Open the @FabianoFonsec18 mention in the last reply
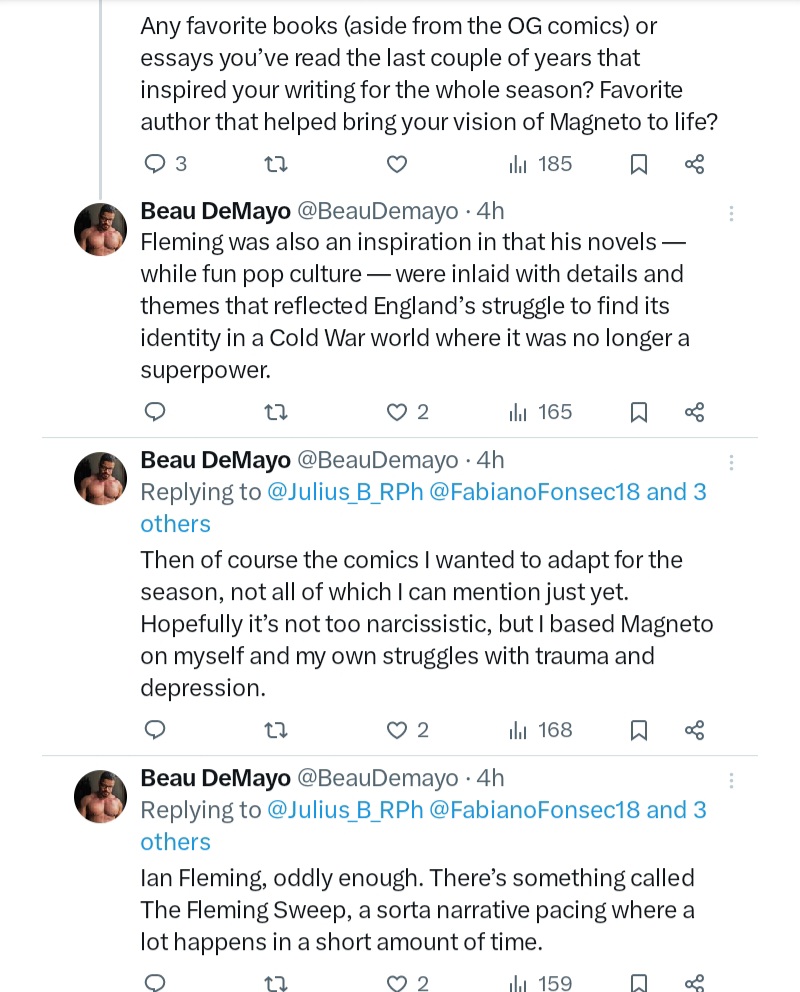The height and width of the screenshot is (992, 800). coord(535,810)
